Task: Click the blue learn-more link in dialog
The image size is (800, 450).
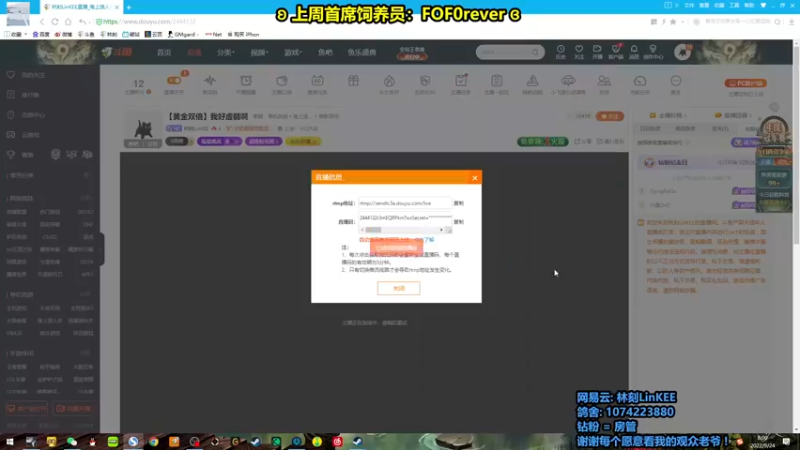Action: 425,239
